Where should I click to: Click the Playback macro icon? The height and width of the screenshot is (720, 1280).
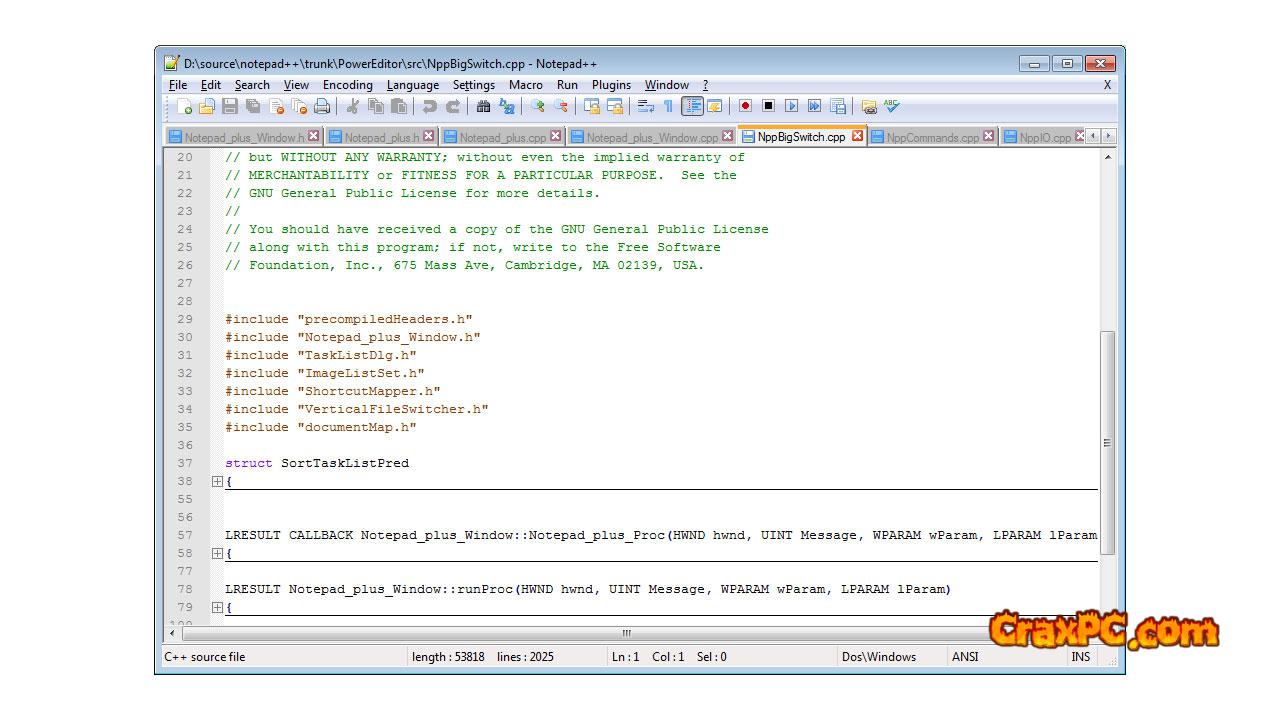click(x=791, y=106)
